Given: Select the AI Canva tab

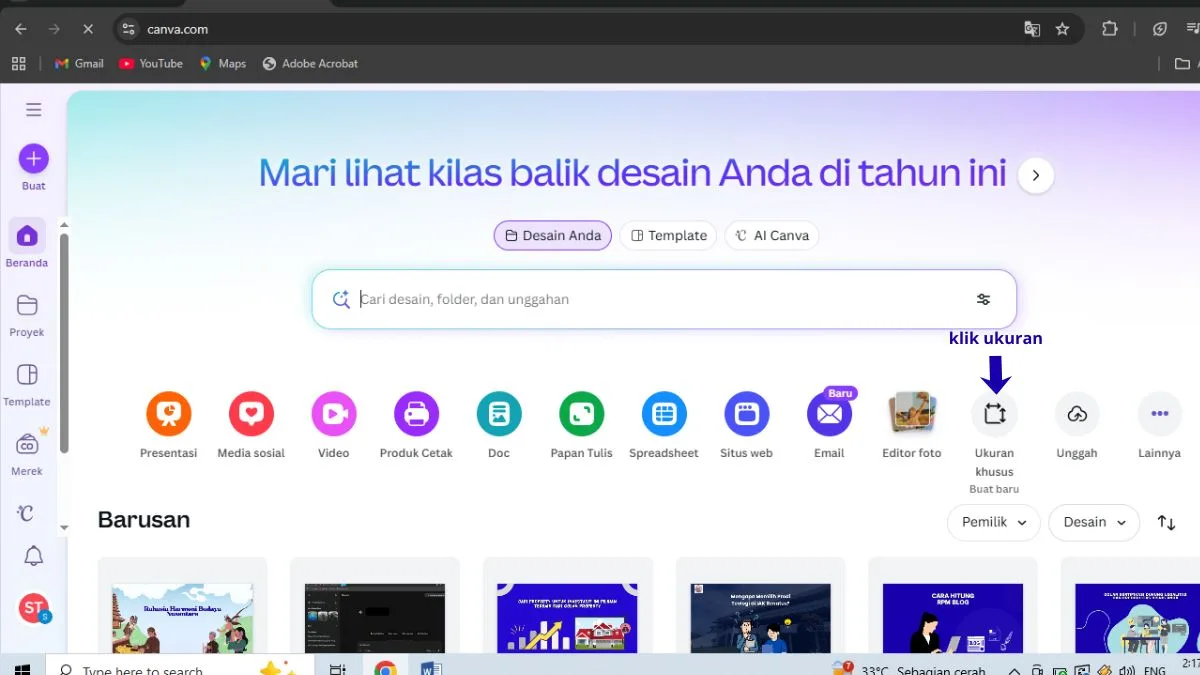Looking at the screenshot, I should (x=772, y=236).
